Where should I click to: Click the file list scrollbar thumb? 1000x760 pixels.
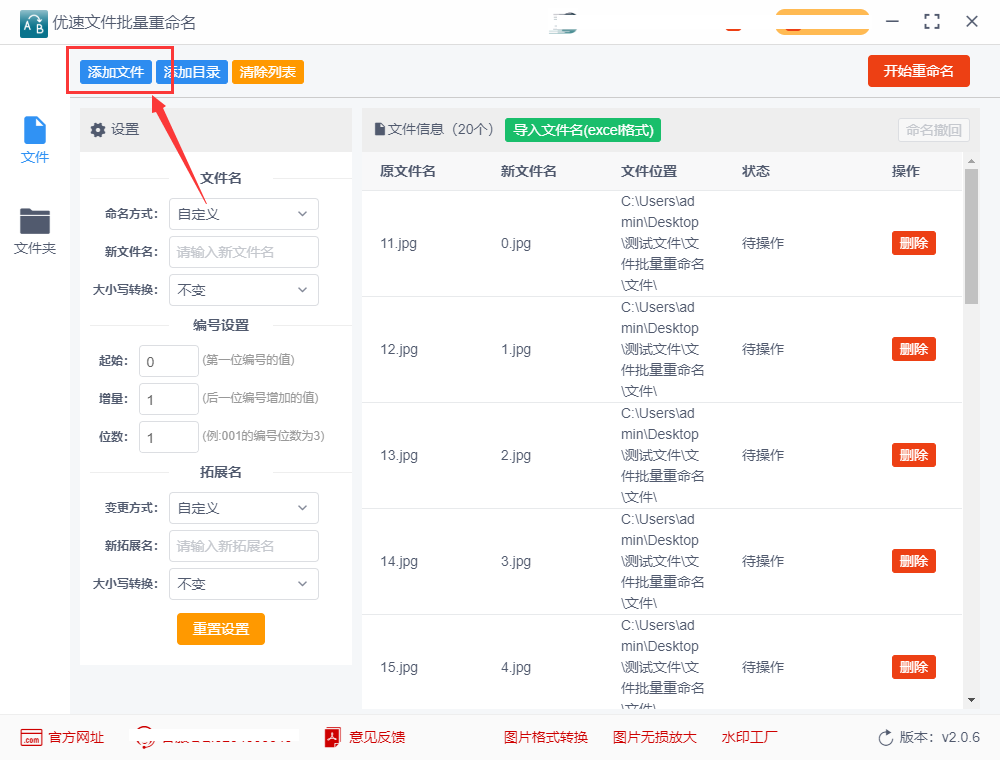tap(971, 237)
